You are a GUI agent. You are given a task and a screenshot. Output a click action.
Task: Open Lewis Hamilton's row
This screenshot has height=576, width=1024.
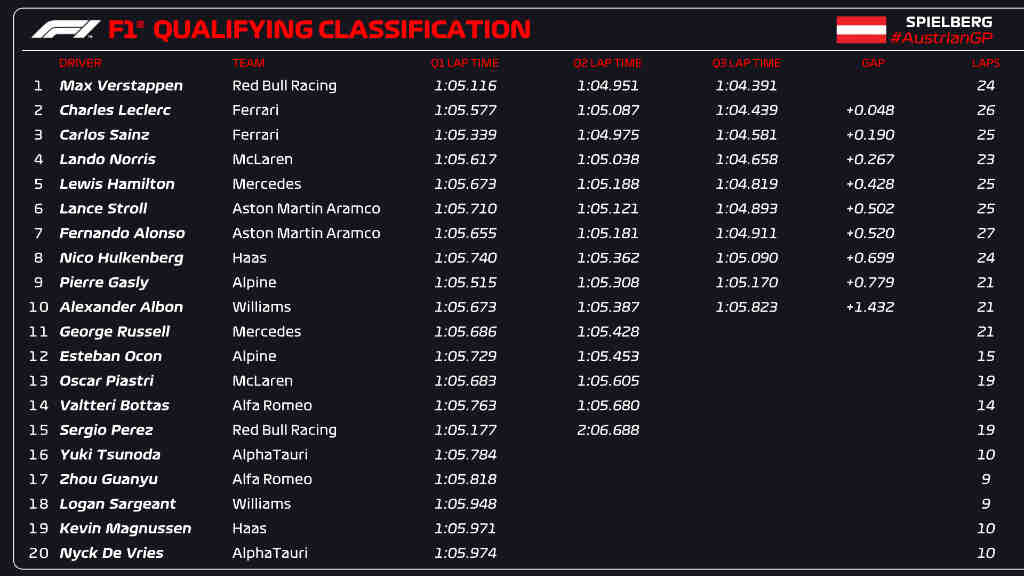pos(512,184)
